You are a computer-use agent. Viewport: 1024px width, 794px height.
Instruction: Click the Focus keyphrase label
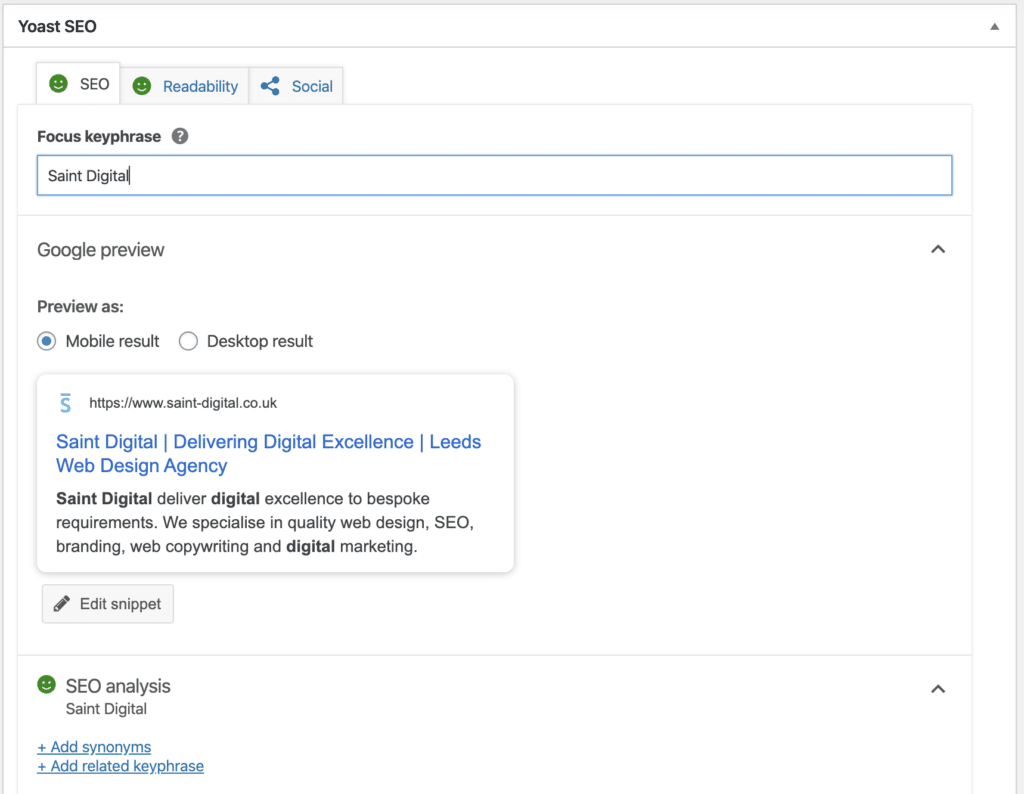click(x=99, y=136)
